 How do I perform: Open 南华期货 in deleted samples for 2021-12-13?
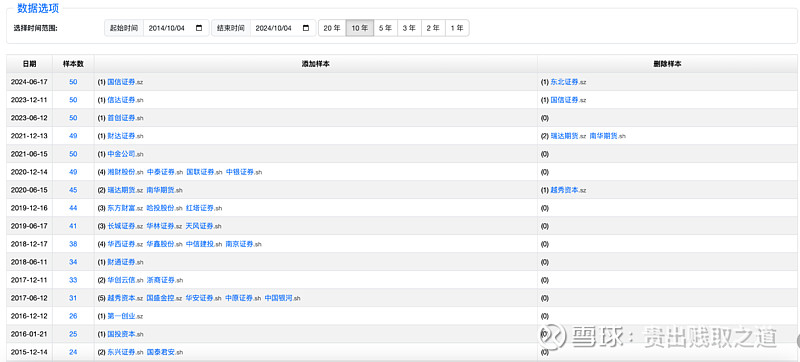click(604, 136)
